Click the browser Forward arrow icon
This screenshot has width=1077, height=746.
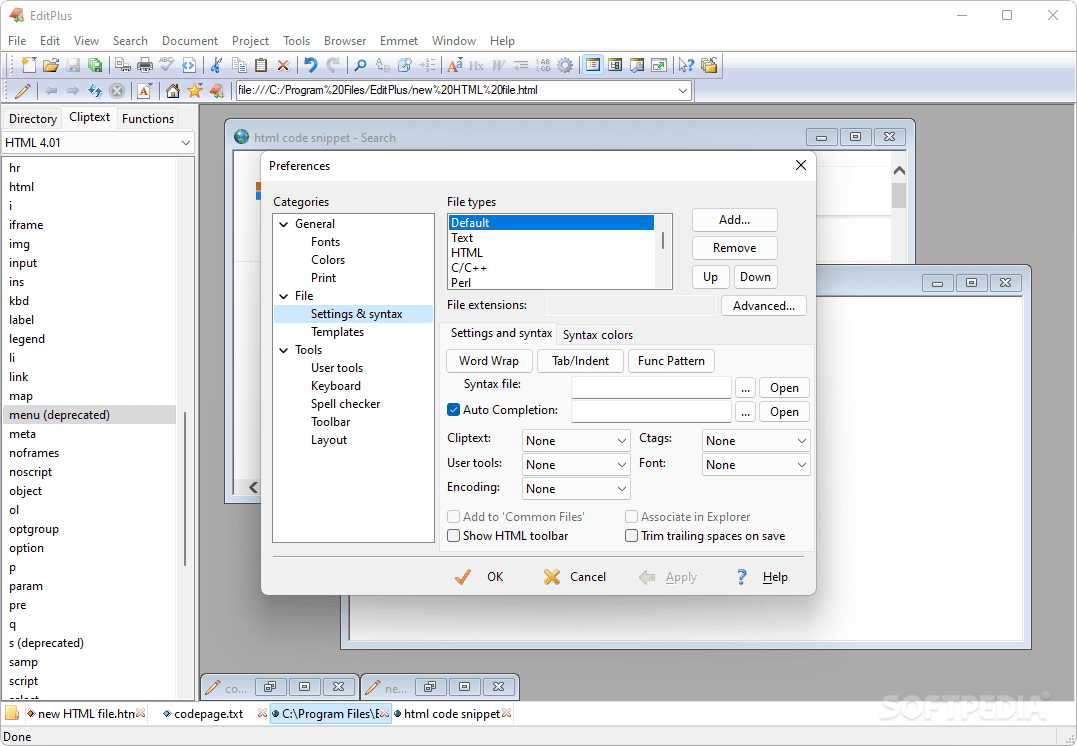point(73,91)
